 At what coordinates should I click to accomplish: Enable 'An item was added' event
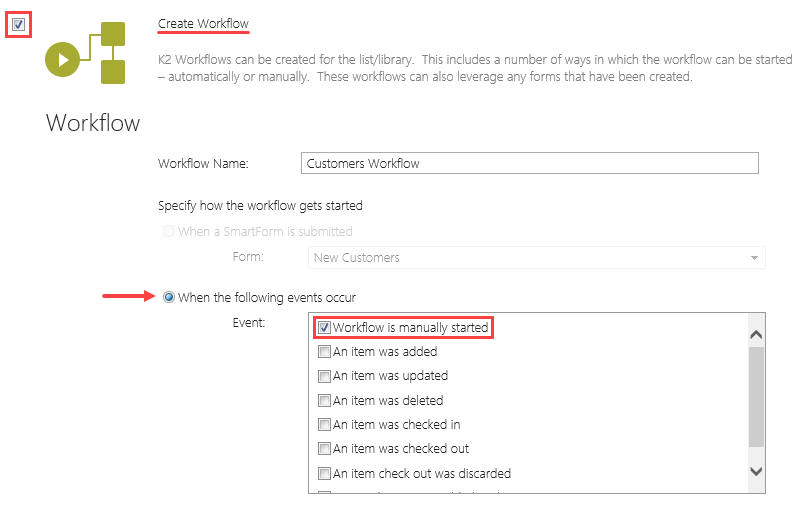[x=324, y=352]
